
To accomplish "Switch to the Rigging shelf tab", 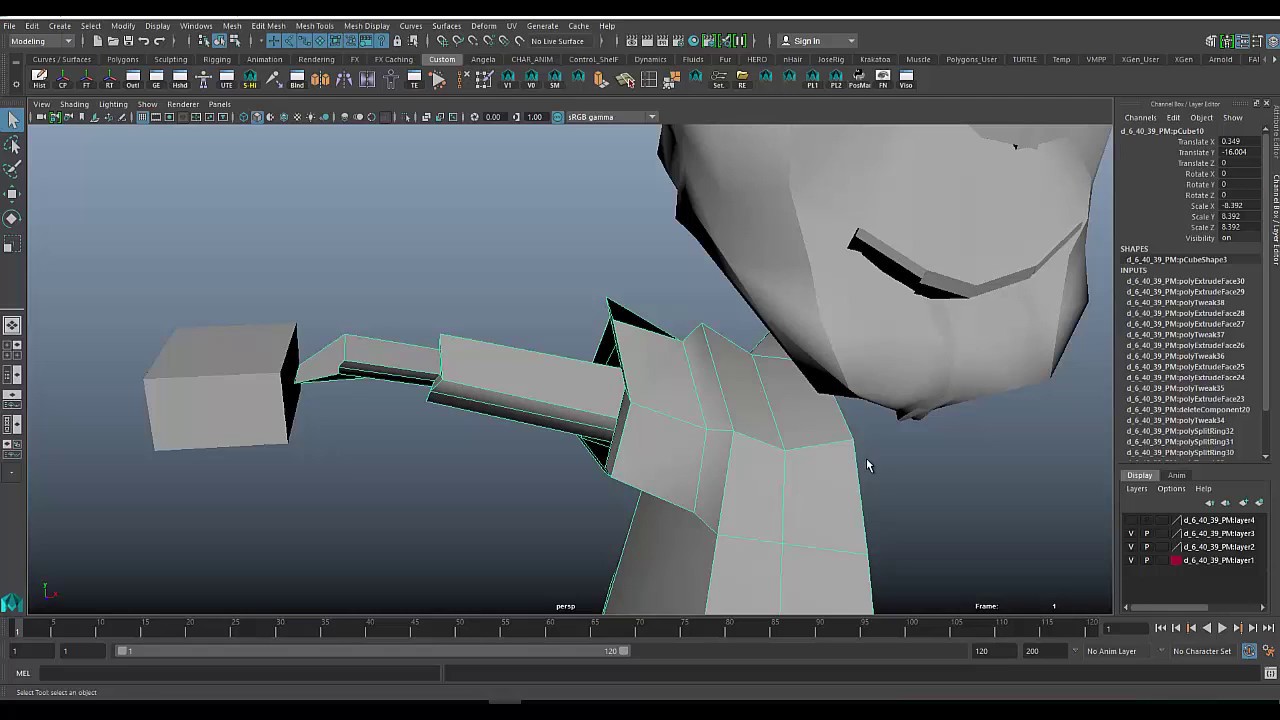I will [x=217, y=59].
